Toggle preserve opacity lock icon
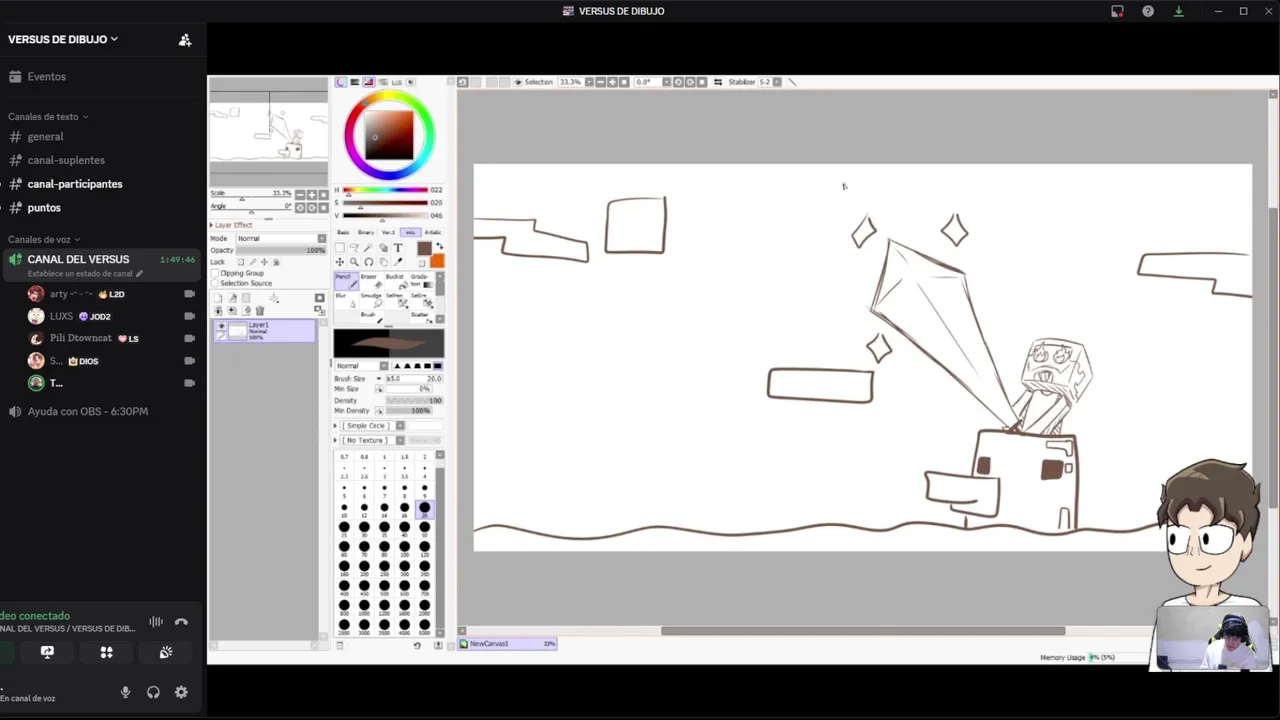Screen dimensions: 1280x720 (x=241, y=262)
